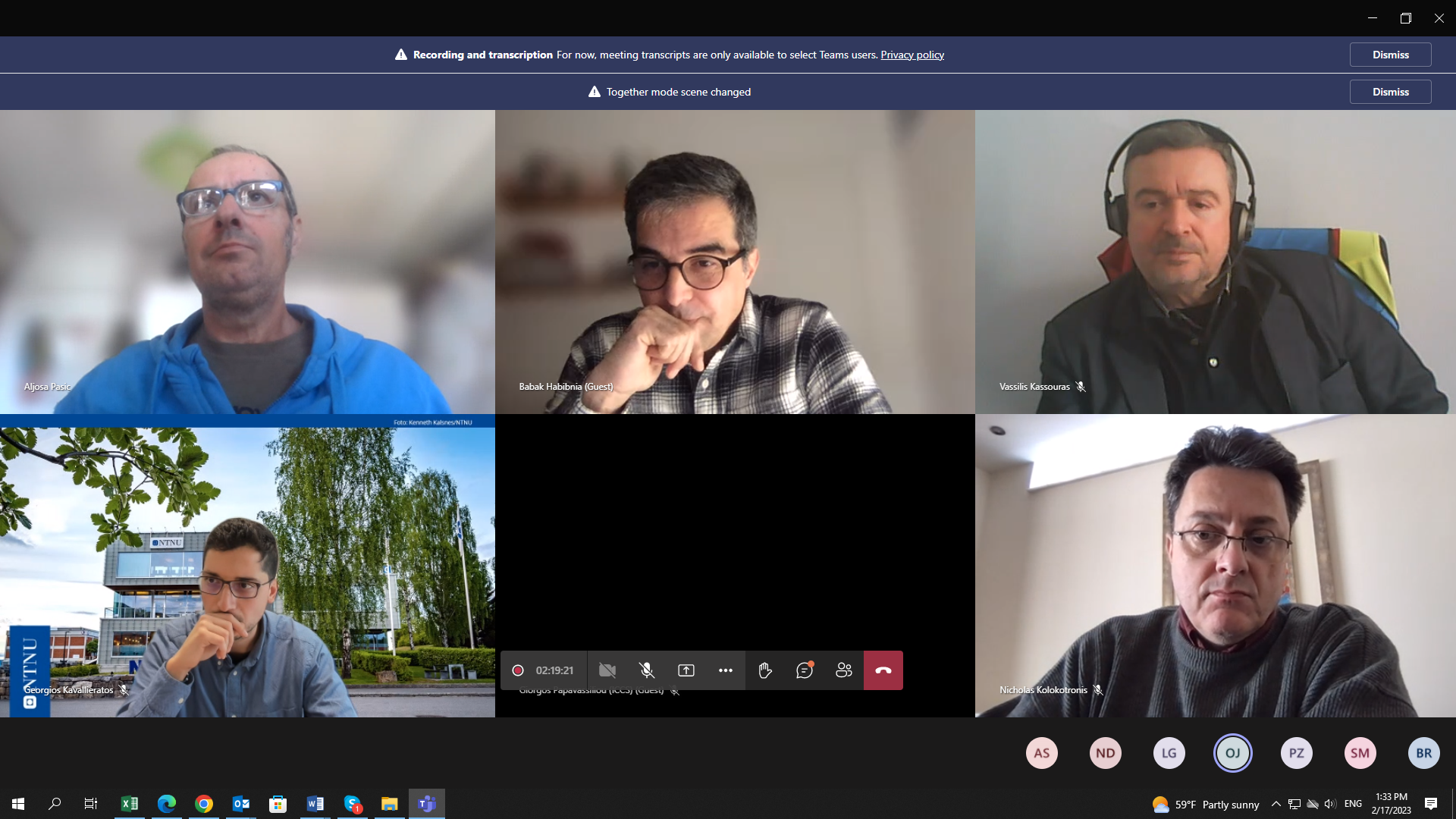Open the Windows notification center icon
The width and height of the screenshot is (1456, 819).
tap(1430, 804)
